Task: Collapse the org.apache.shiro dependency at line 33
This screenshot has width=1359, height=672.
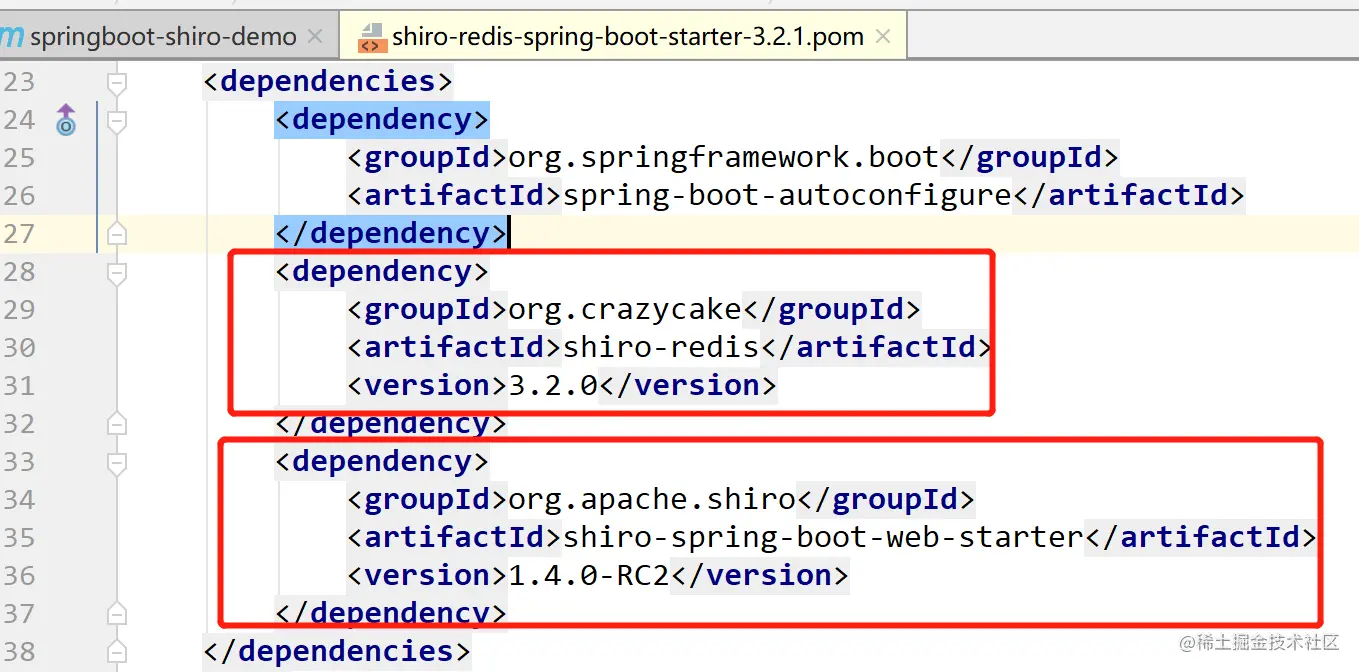Action: pos(117,462)
